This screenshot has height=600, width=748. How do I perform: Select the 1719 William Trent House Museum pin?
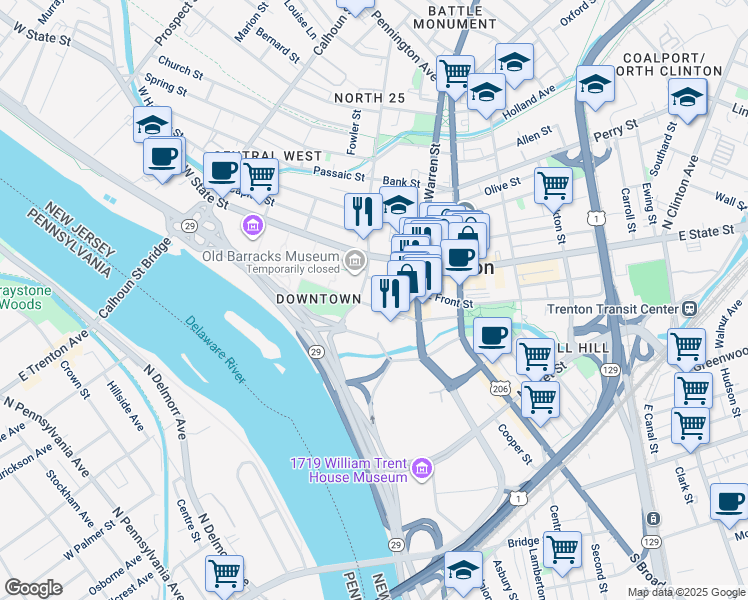(x=422, y=469)
